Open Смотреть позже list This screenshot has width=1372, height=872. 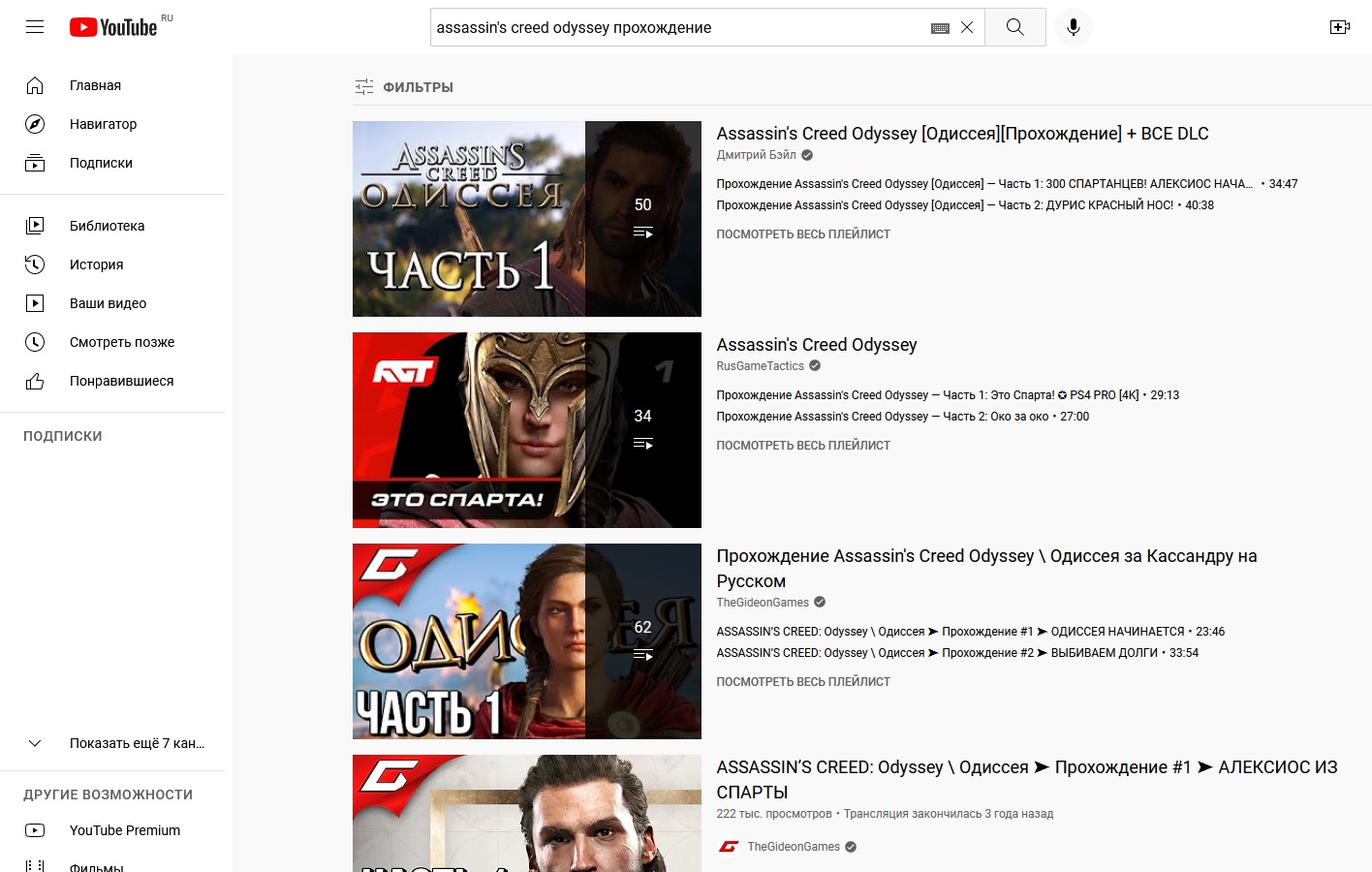click(x=122, y=342)
